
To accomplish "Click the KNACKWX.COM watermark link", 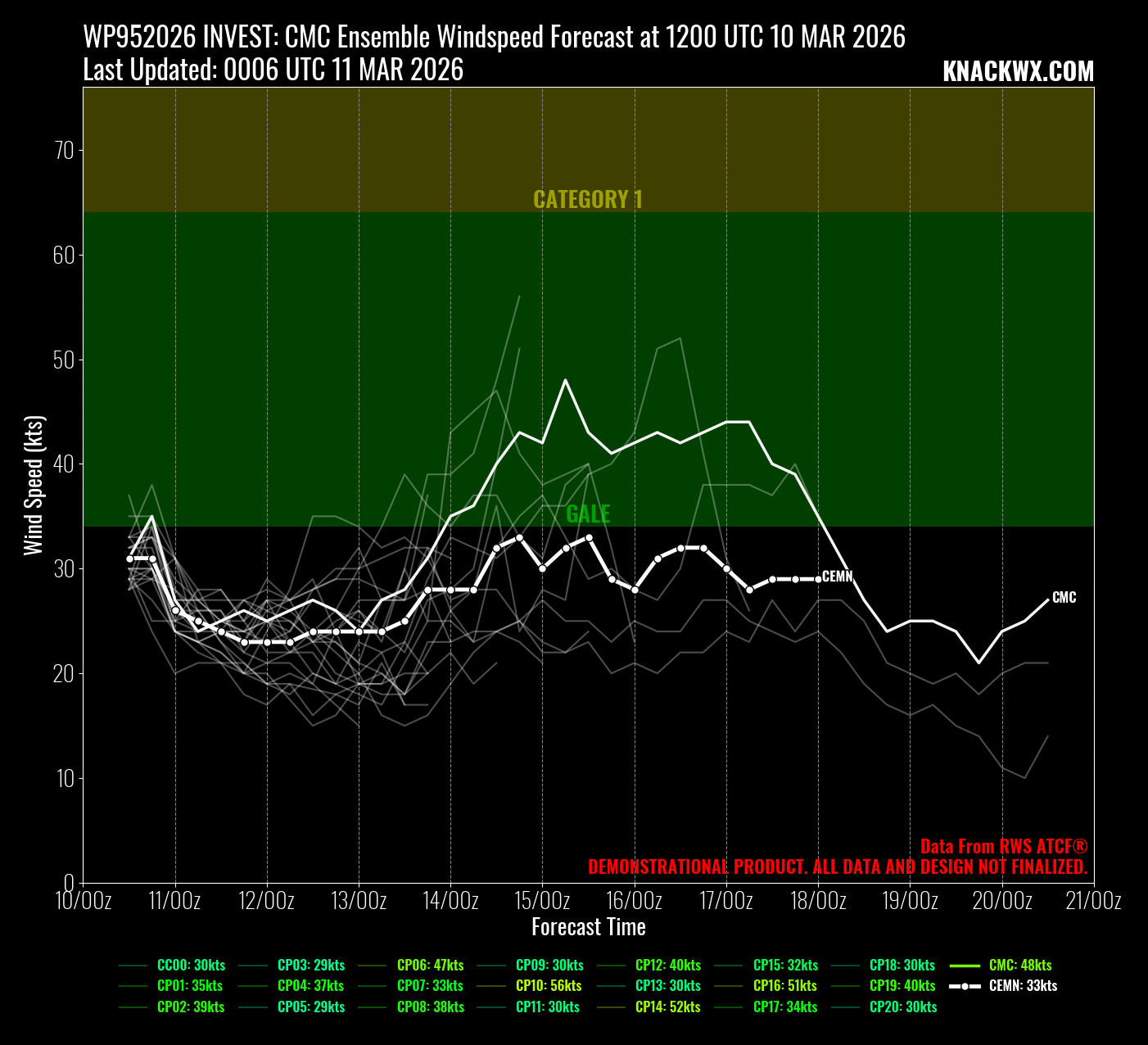I will click(1018, 71).
